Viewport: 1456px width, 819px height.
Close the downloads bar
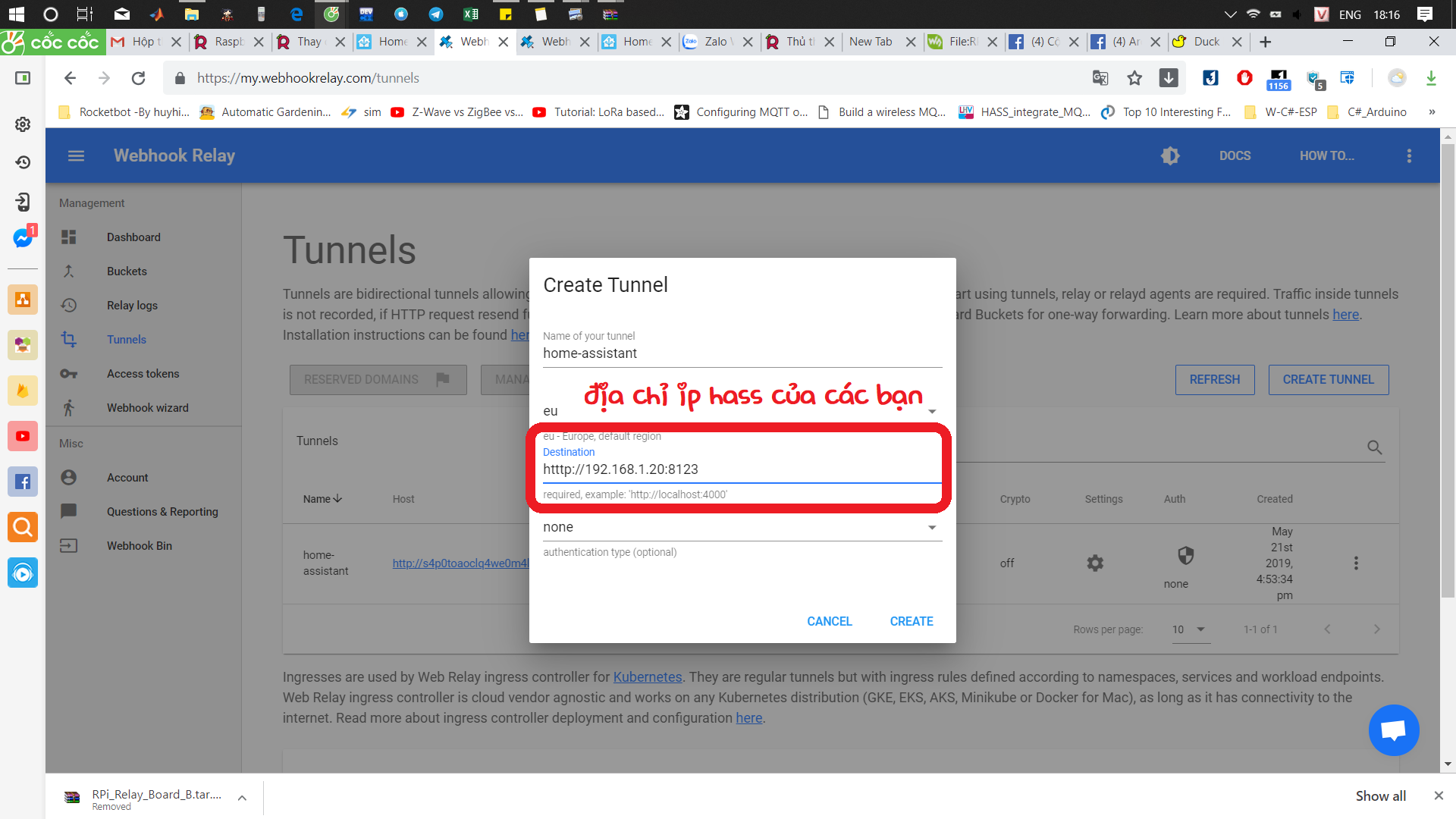[1438, 795]
